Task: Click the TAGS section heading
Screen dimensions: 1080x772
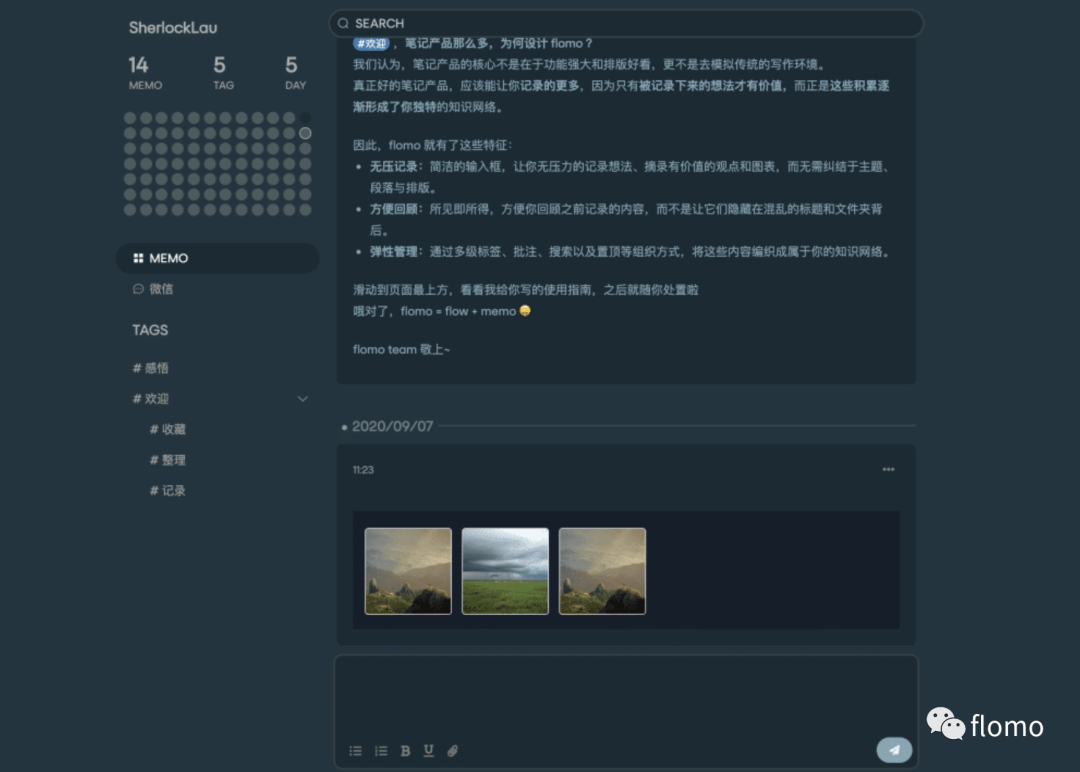Action: [x=150, y=330]
